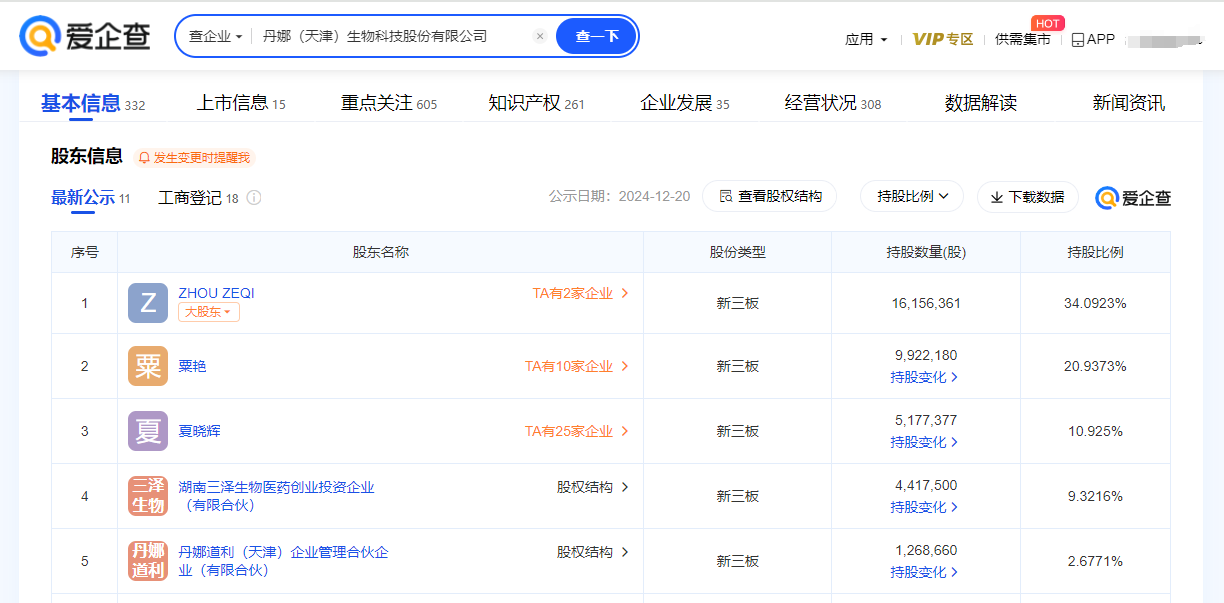Click the info icon beside 工商登记
This screenshot has height=603, width=1224.
click(x=254, y=198)
